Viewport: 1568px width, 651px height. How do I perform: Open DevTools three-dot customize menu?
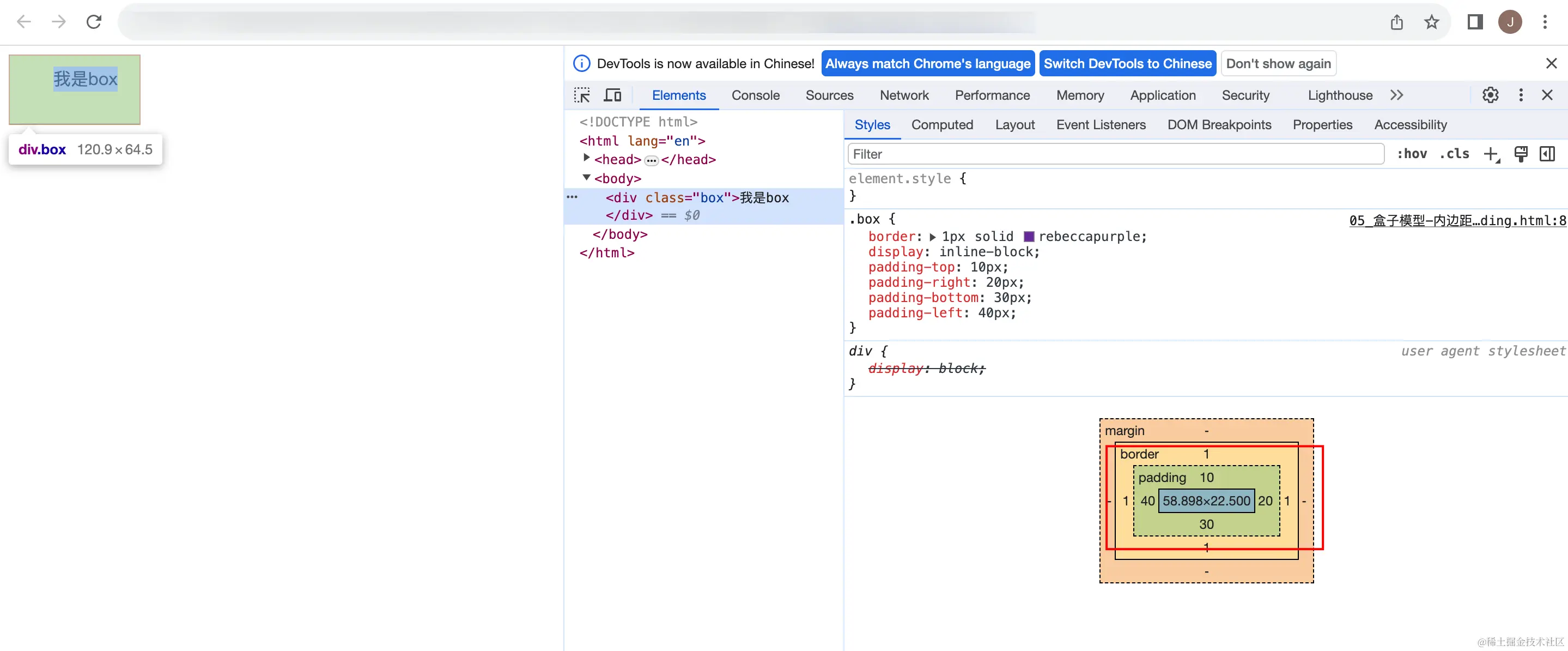coord(1521,95)
